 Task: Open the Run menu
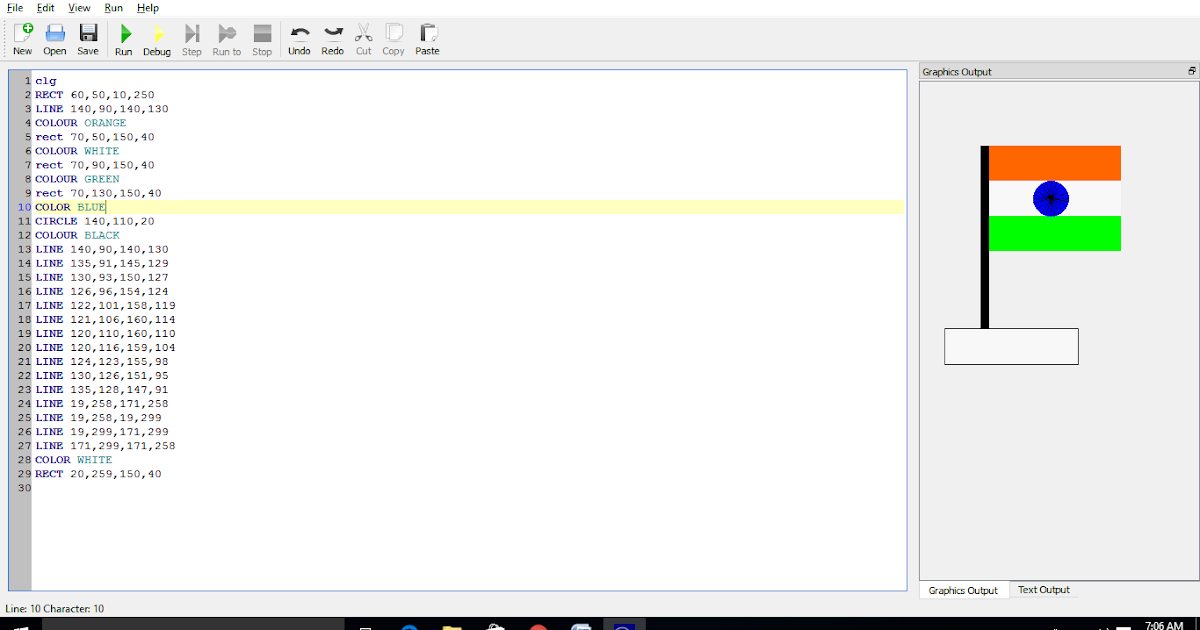tap(113, 7)
